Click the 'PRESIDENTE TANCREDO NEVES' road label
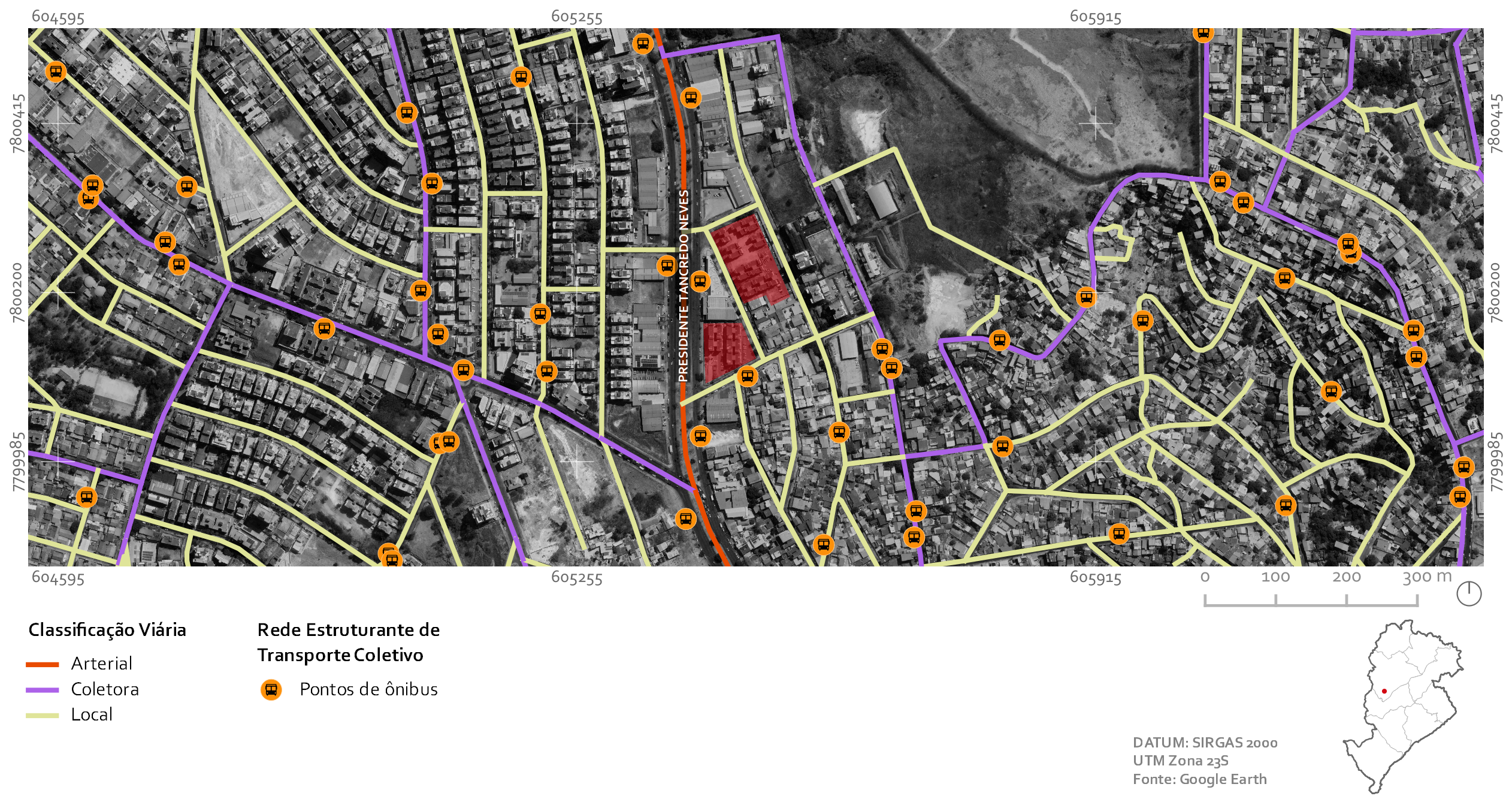This screenshot has width=1512, height=808. (x=684, y=286)
